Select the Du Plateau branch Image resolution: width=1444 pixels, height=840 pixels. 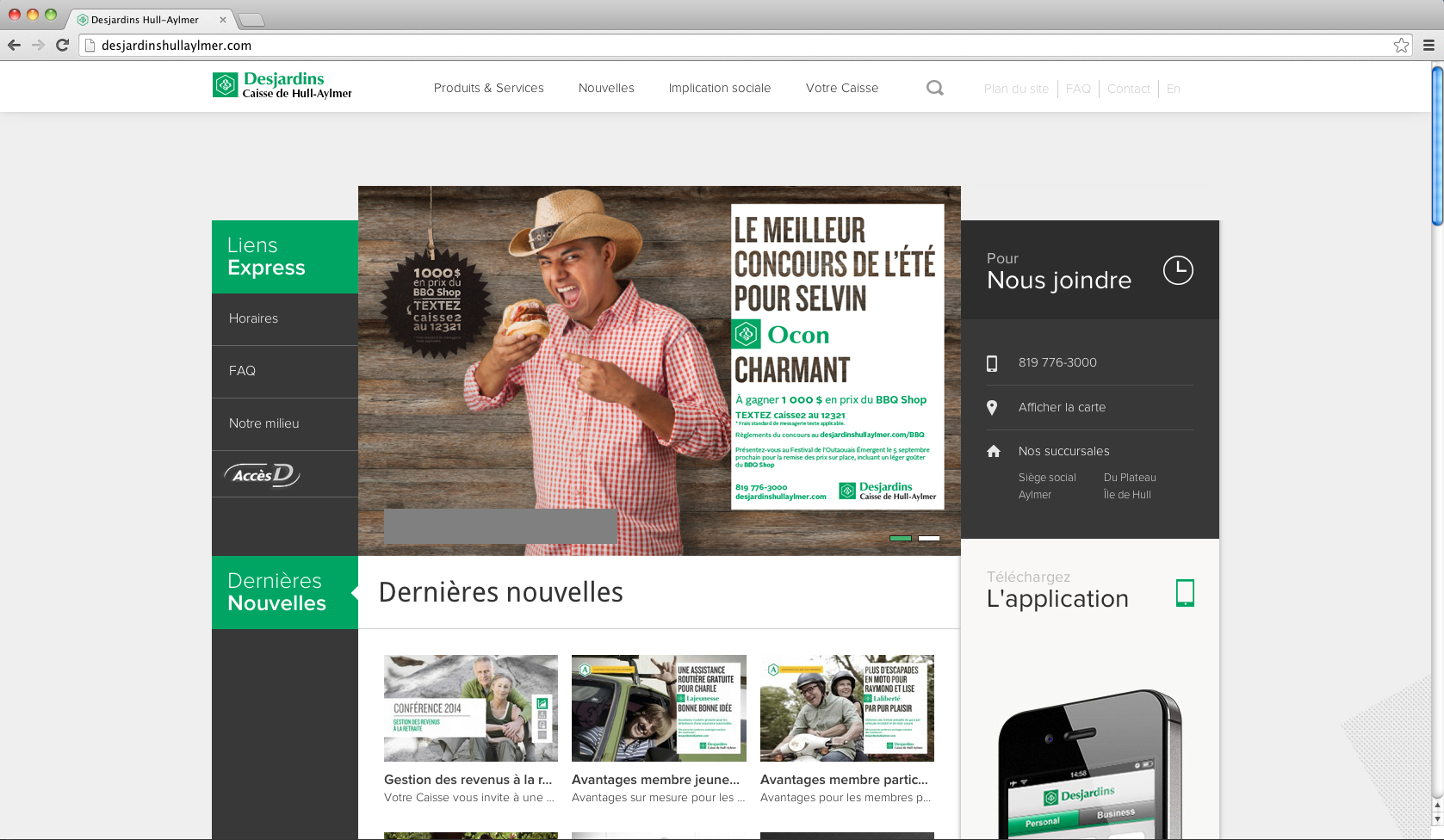[x=1130, y=478]
